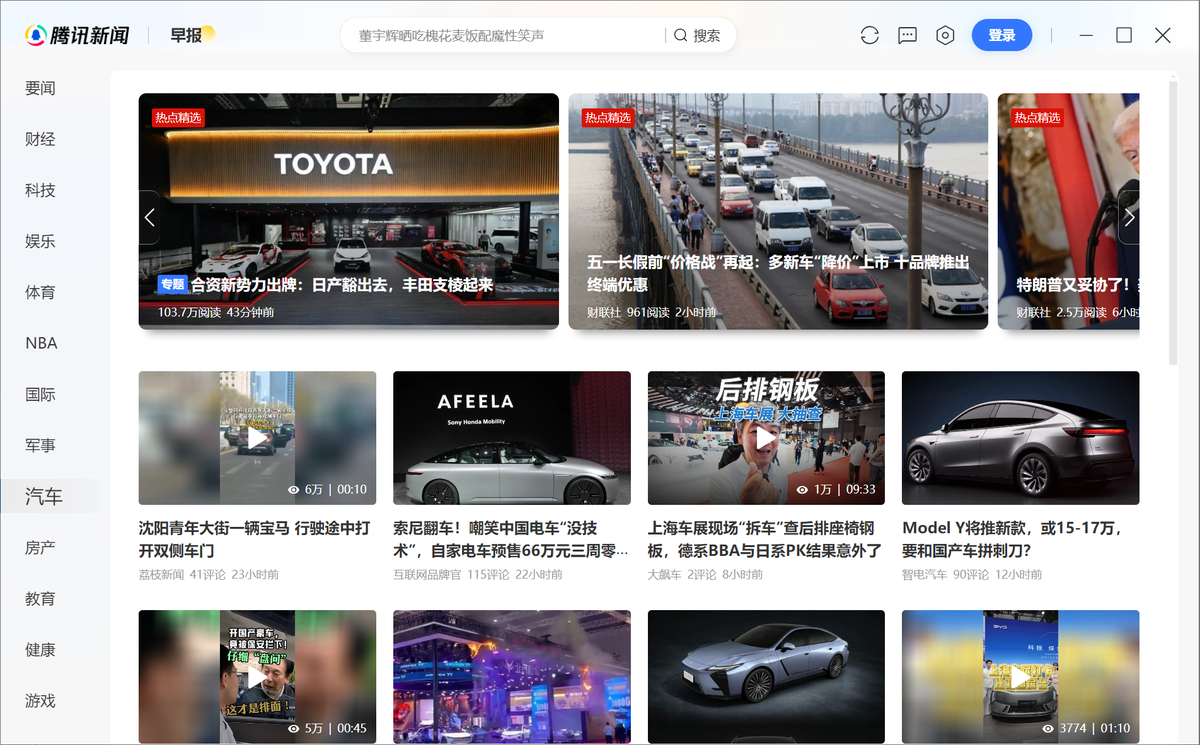Play the BYD show video with 3774 views
The width and height of the screenshot is (1200, 745).
coord(1021,676)
